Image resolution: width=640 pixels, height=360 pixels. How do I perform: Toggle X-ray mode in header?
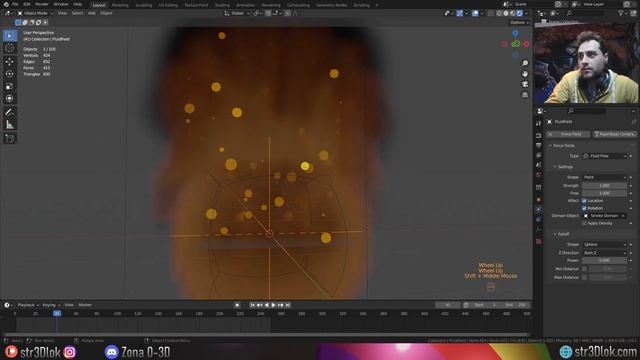pyautogui.click(x=491, y=13)
